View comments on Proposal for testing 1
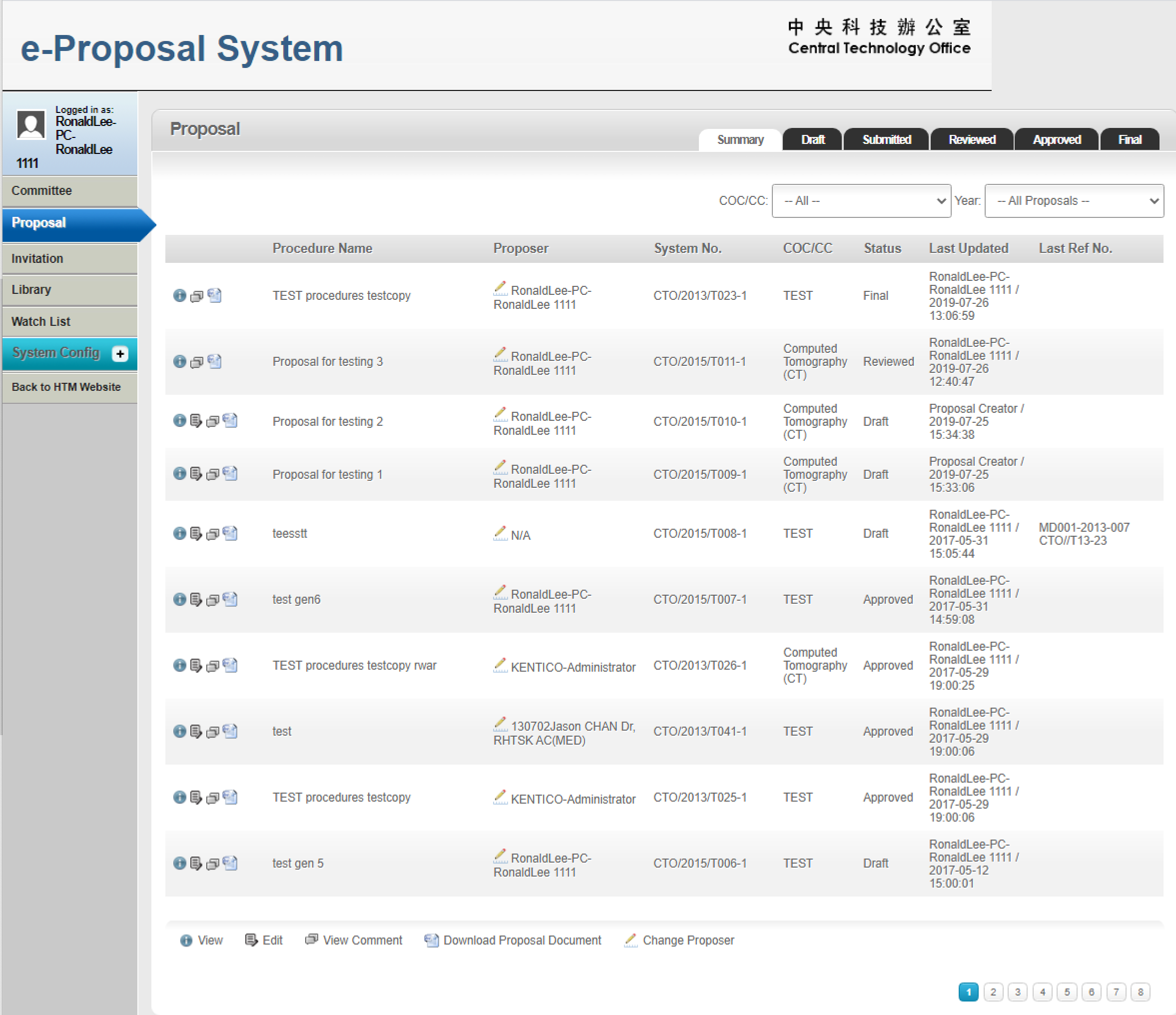Screen dimensions: 1176x1015 click(x=213, y=474)
